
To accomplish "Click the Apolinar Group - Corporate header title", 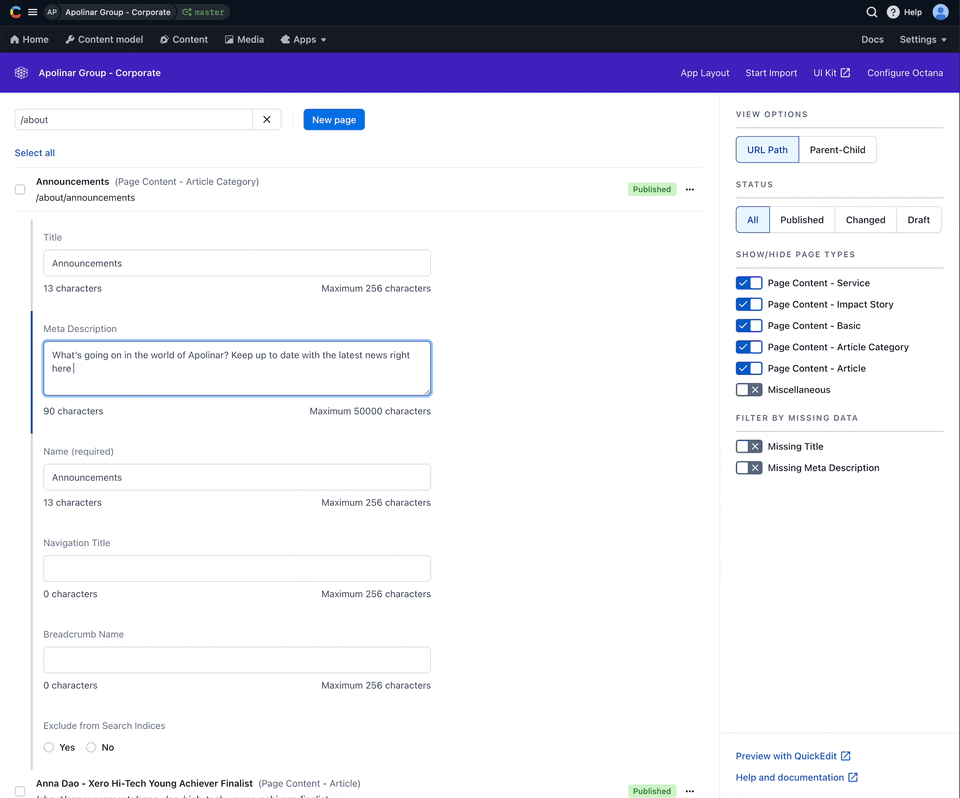I will pos(100,73).
